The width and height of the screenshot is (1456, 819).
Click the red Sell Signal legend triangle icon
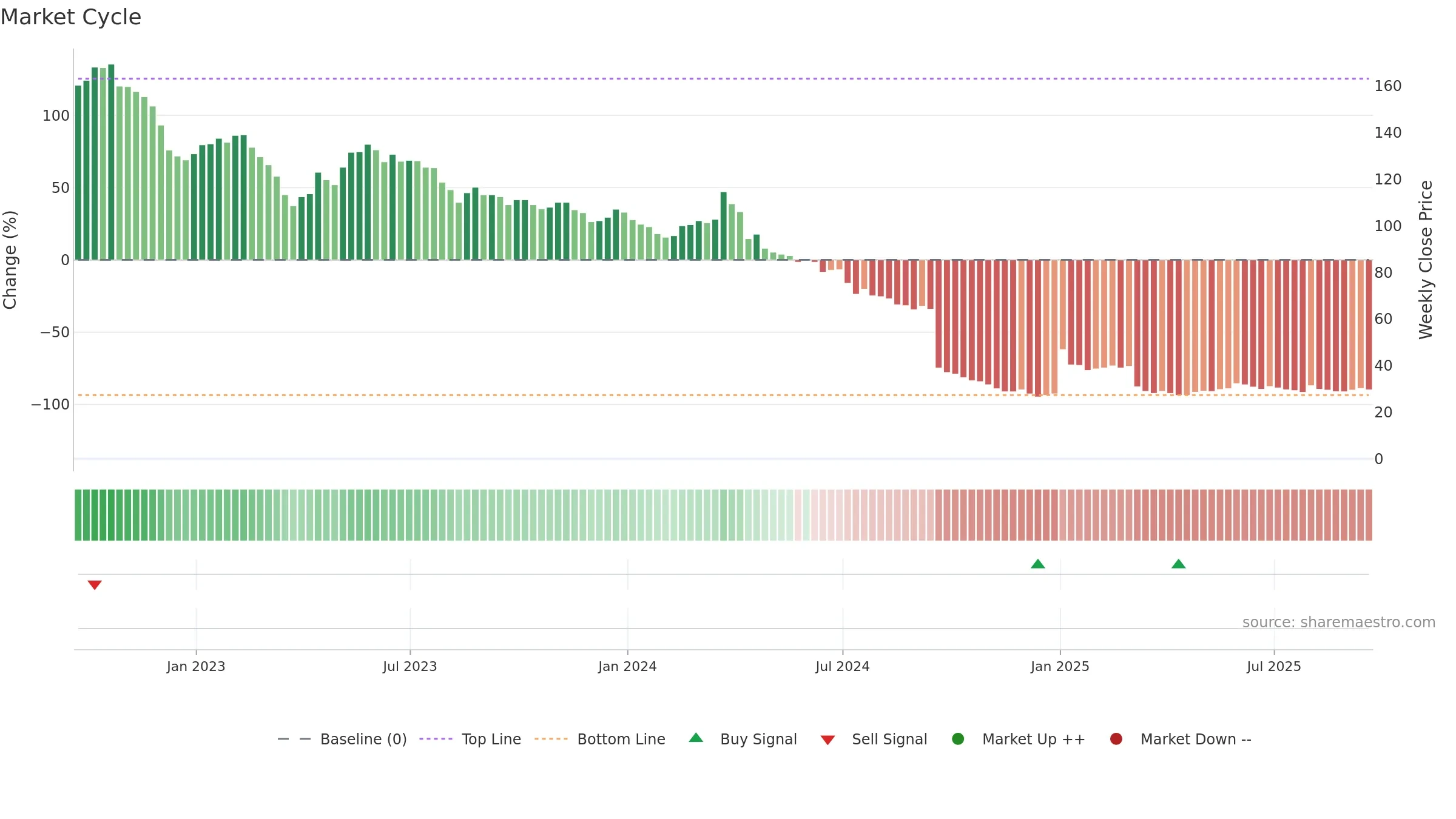click(x=828, y=740)
